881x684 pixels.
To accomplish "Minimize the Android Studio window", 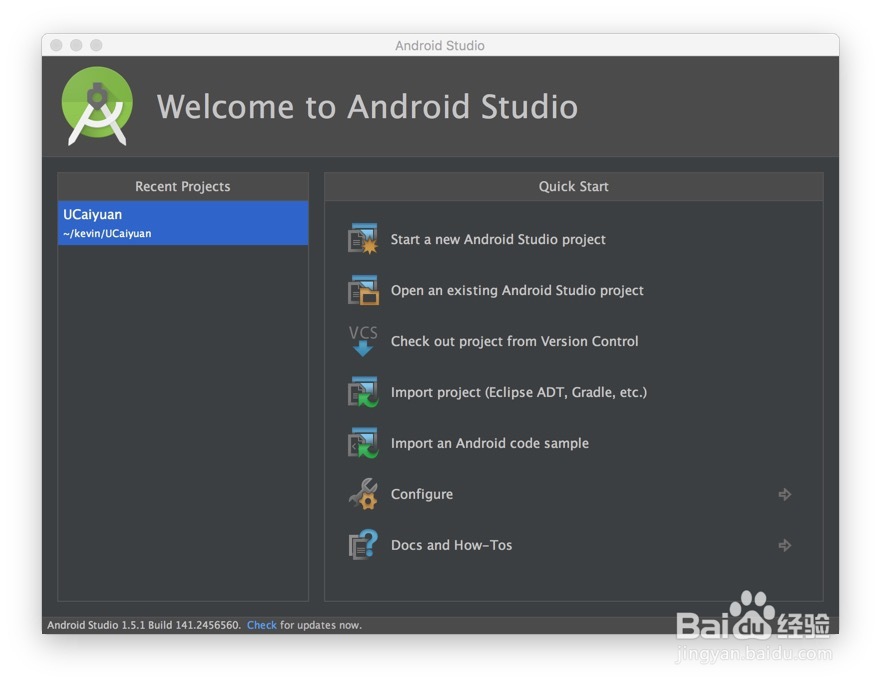I will point(76,45).
